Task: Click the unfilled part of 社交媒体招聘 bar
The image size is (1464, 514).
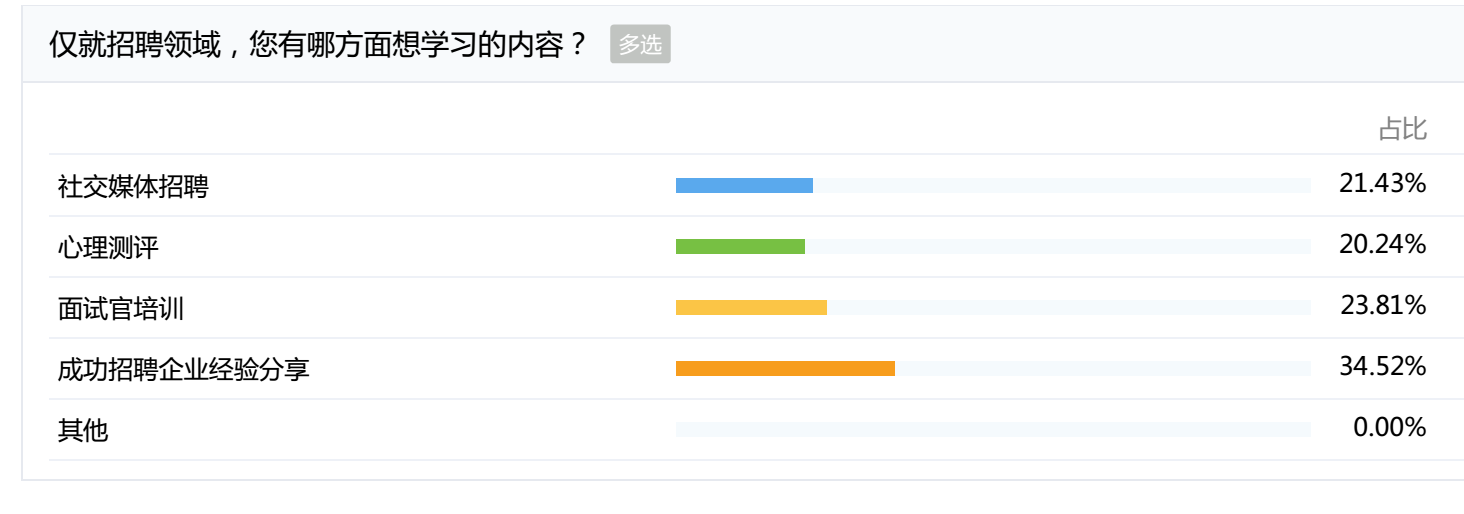Action: [1062, 185]
